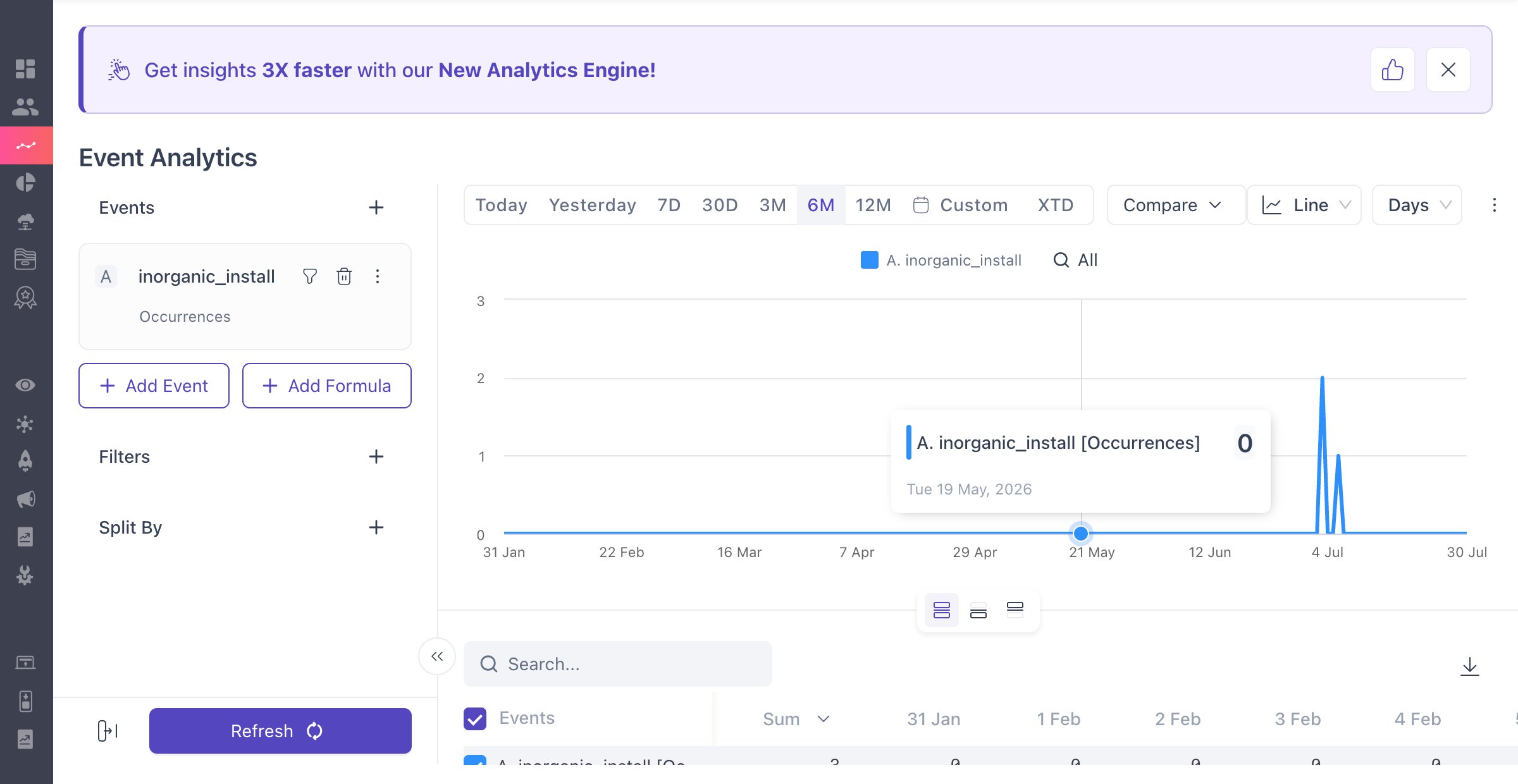Screen dimensions: 1518x784
Task: Select the table-only layout view
Action: click(978, 610)
